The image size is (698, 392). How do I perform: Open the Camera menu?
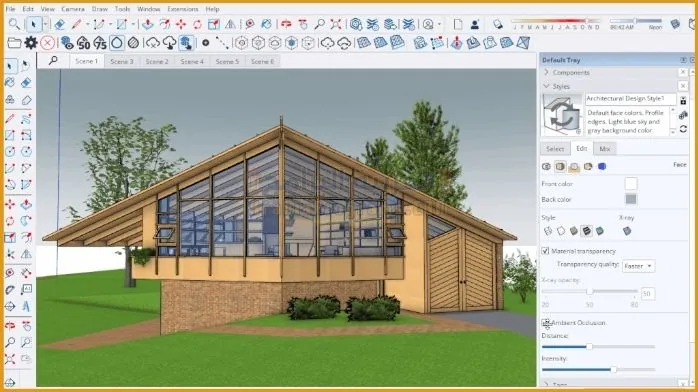click(73, 9)
